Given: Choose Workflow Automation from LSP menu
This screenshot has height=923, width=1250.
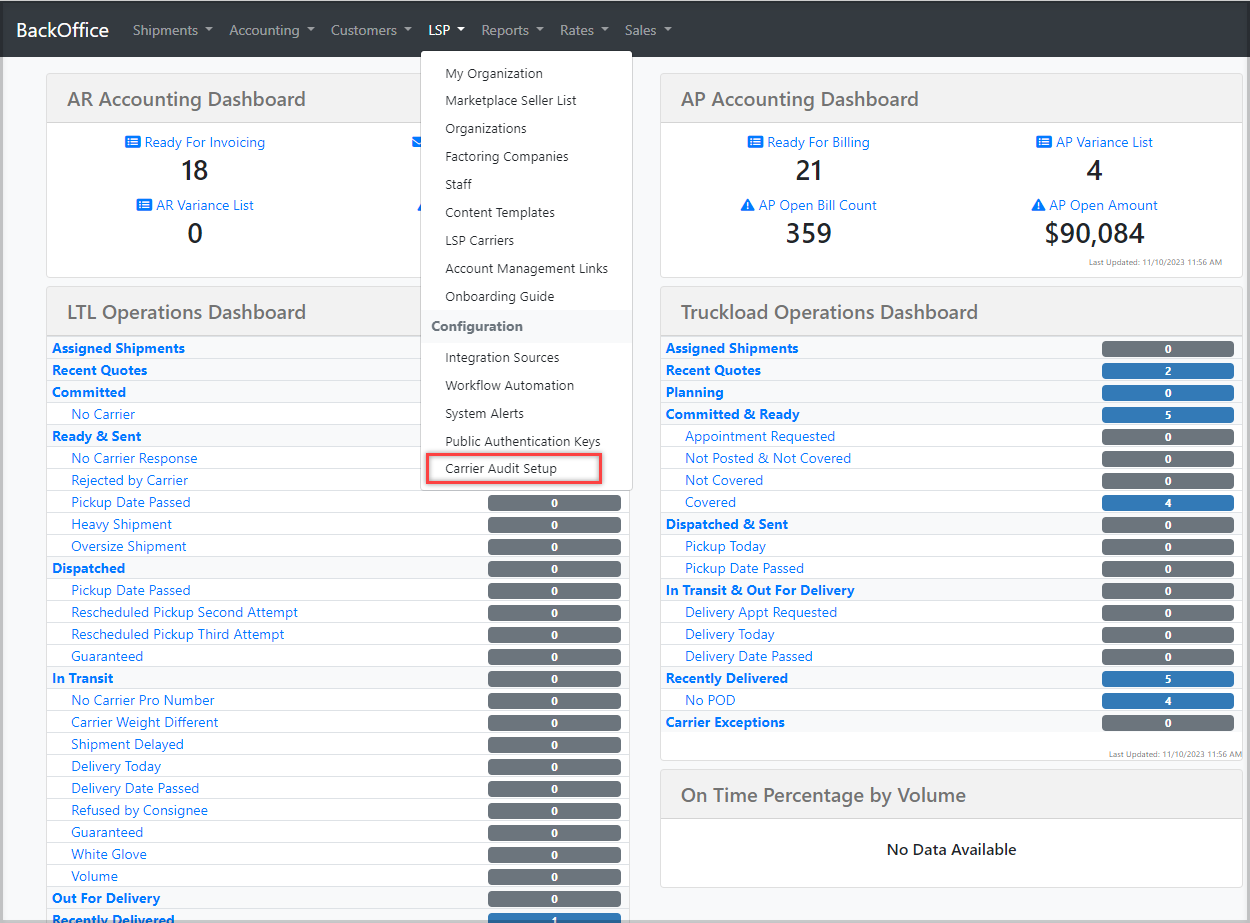Looking at the screenshot, I should 509,385.
